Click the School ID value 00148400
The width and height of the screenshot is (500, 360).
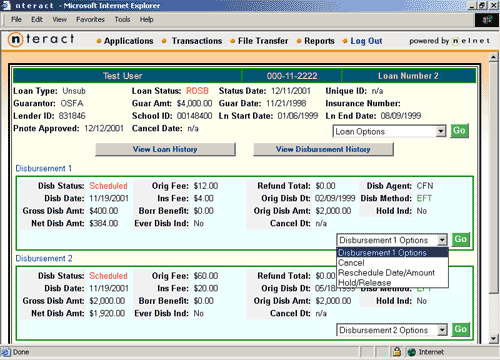point(194,116)
